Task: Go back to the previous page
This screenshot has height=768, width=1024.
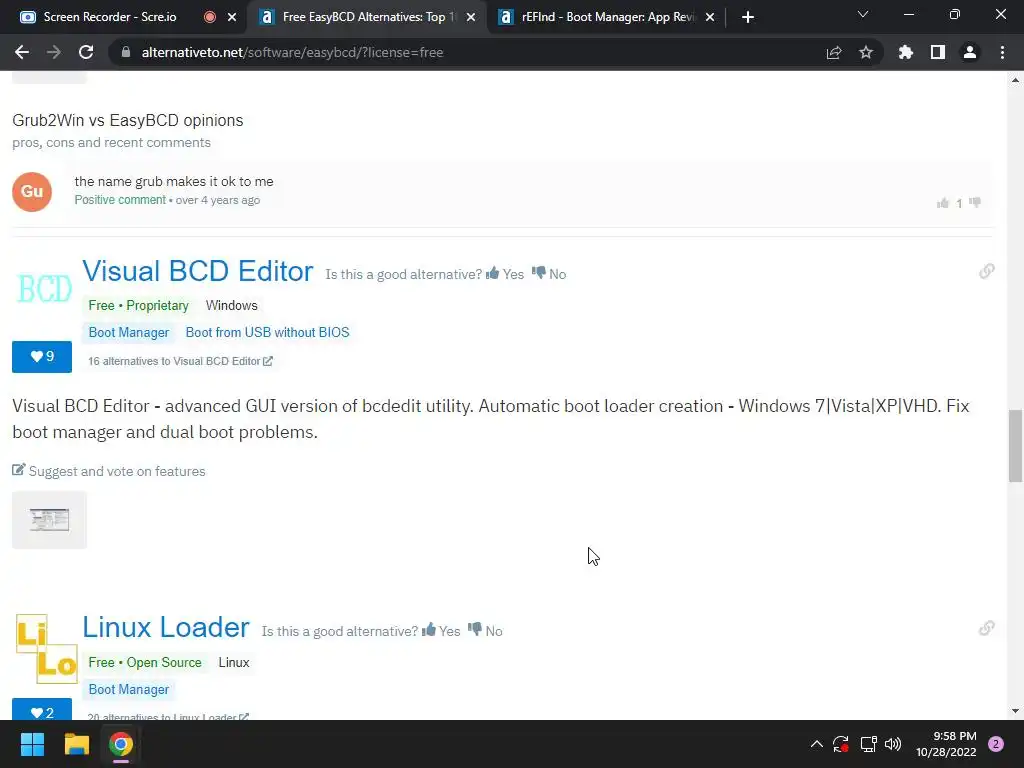Action: click(22, 52)
